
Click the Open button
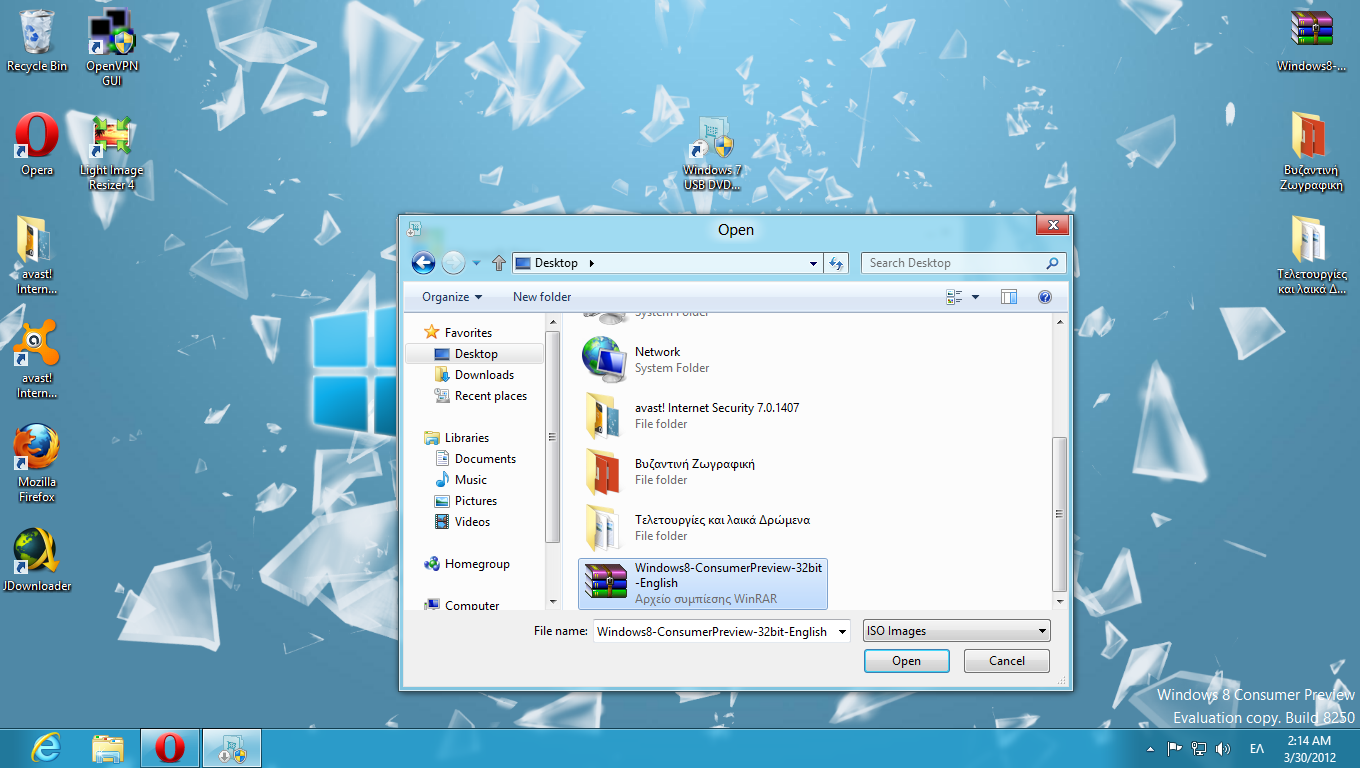[x=907, y=661]
